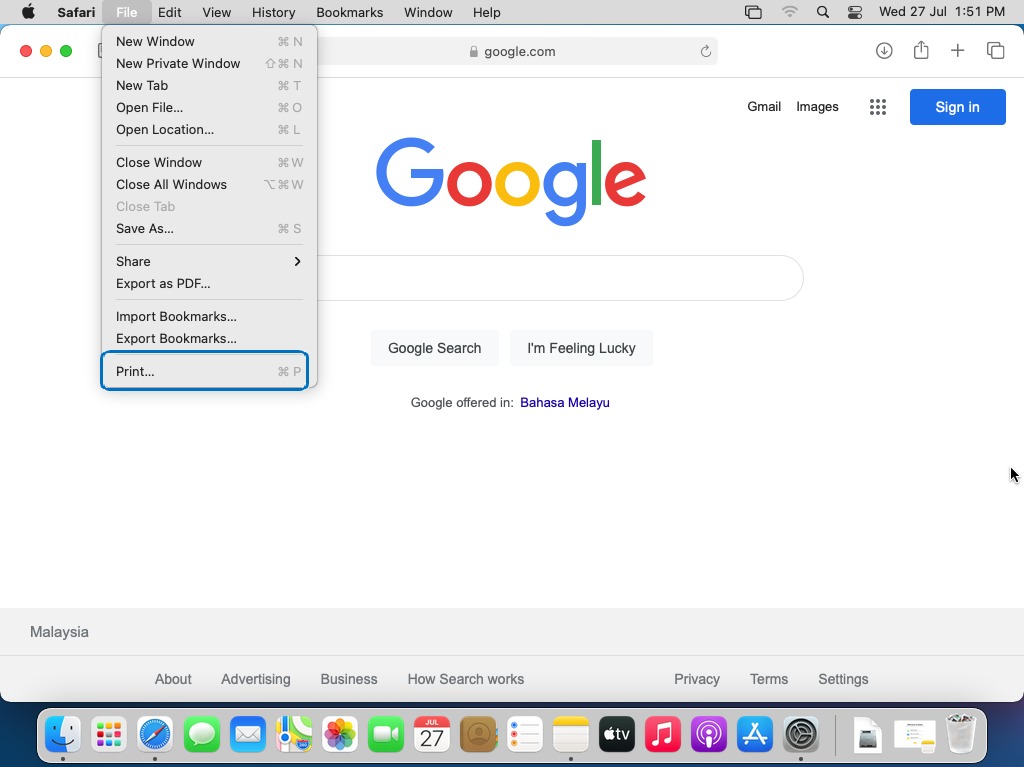Reload the google.com page
Screen dimensions: 1024x767
coord(704,51)
